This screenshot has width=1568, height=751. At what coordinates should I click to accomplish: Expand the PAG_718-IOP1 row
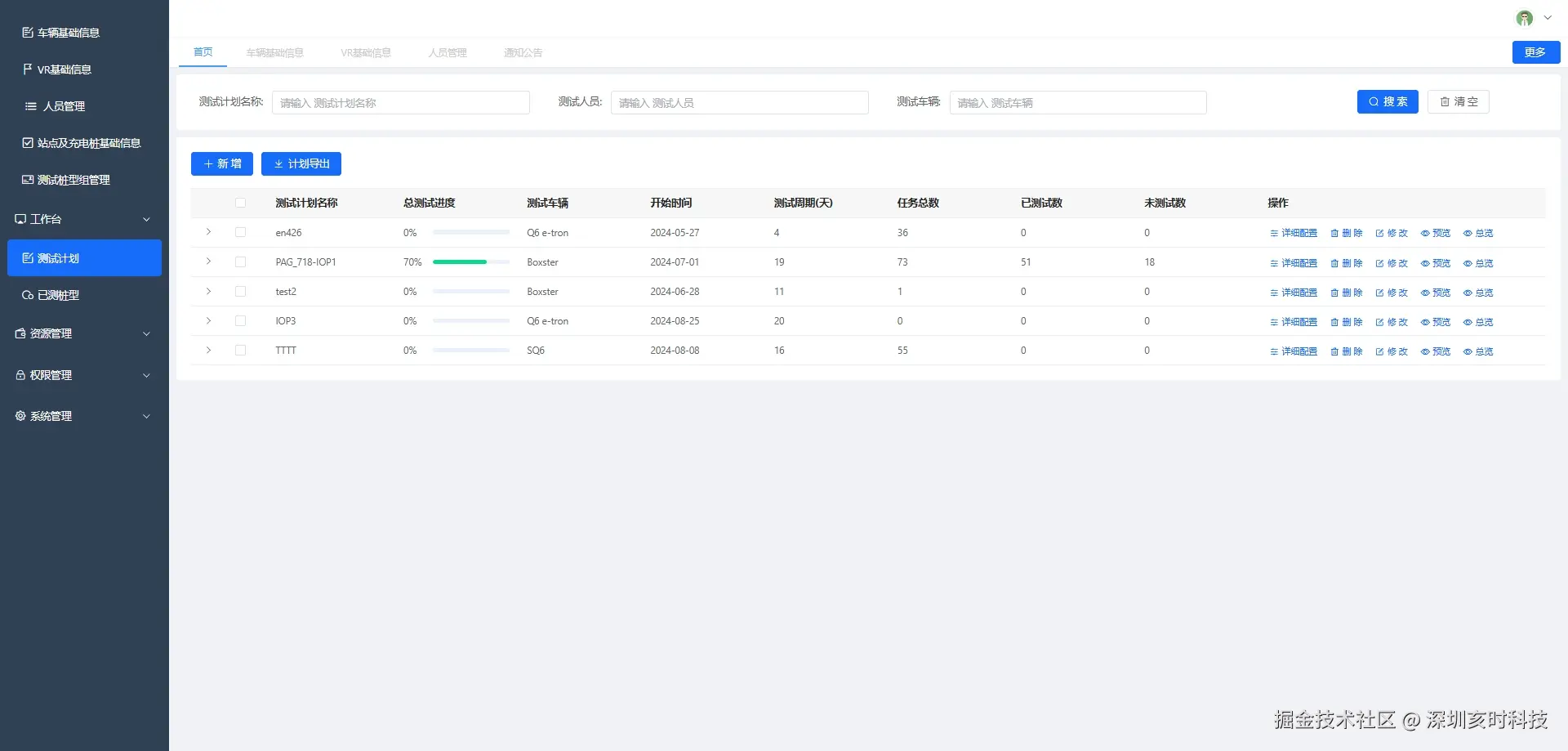tap(208, 262)
